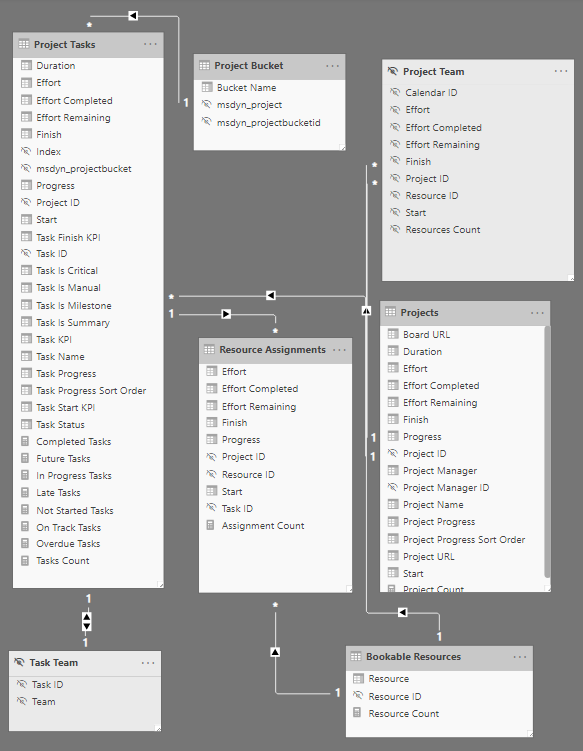Screen dimensions: 583x751
Task: Open Project Team table options ellipsis
Action: coord(561,71)
